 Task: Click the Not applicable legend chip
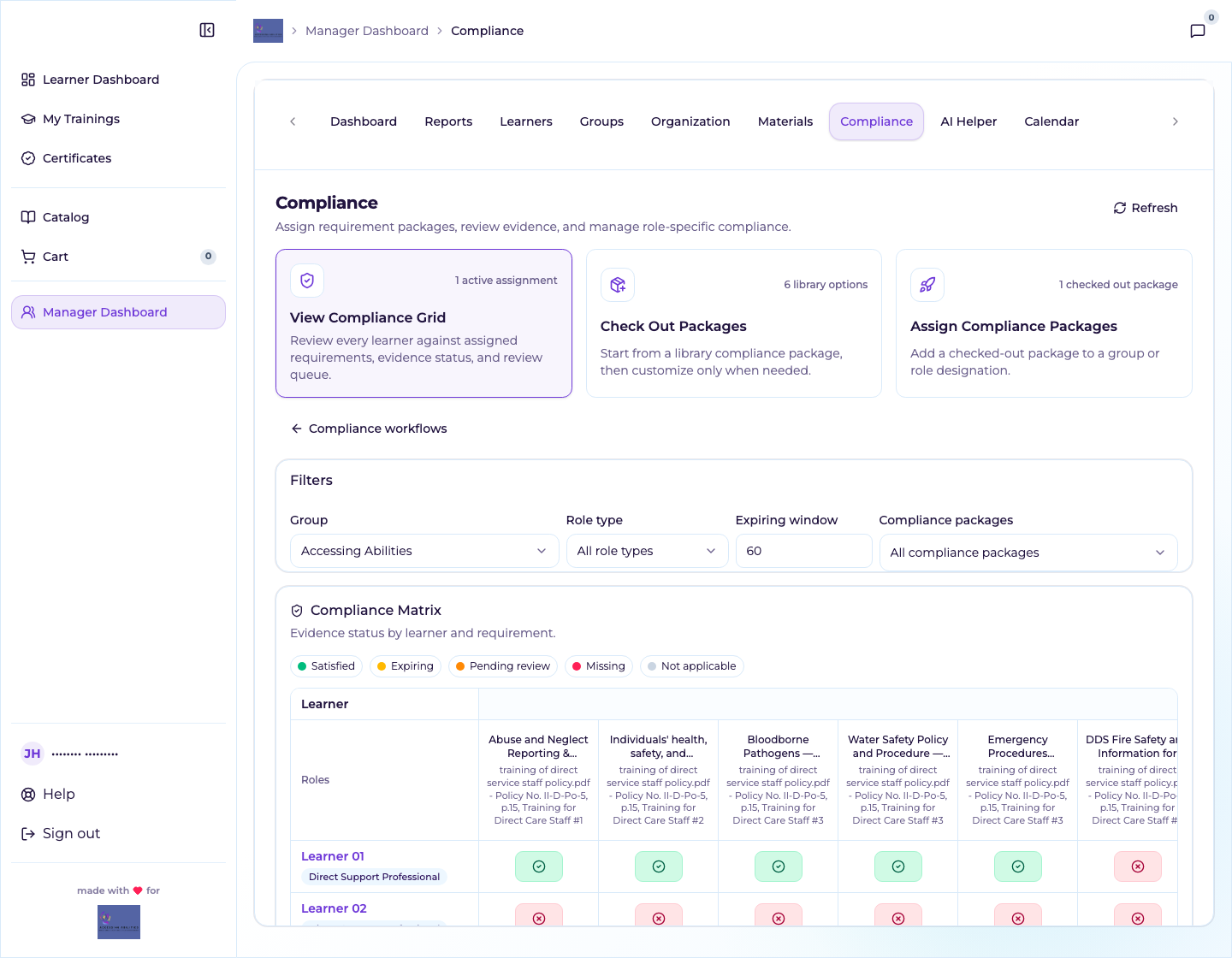click(692, 666)
